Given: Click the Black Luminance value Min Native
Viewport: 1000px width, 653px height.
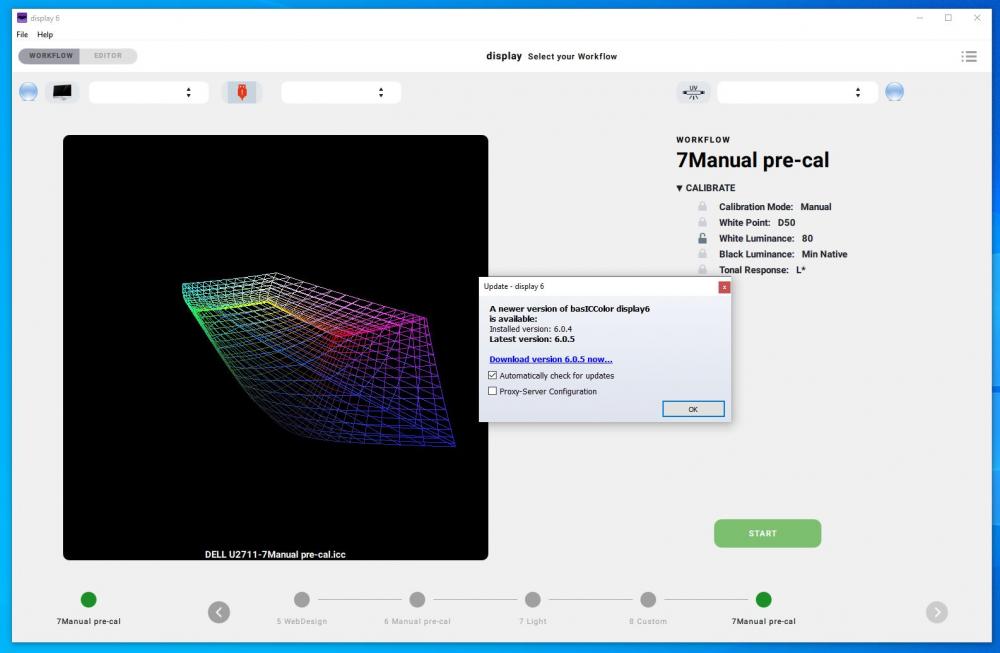Looking at the screenshot, I should pyautogui.click(x=824, y=254).
